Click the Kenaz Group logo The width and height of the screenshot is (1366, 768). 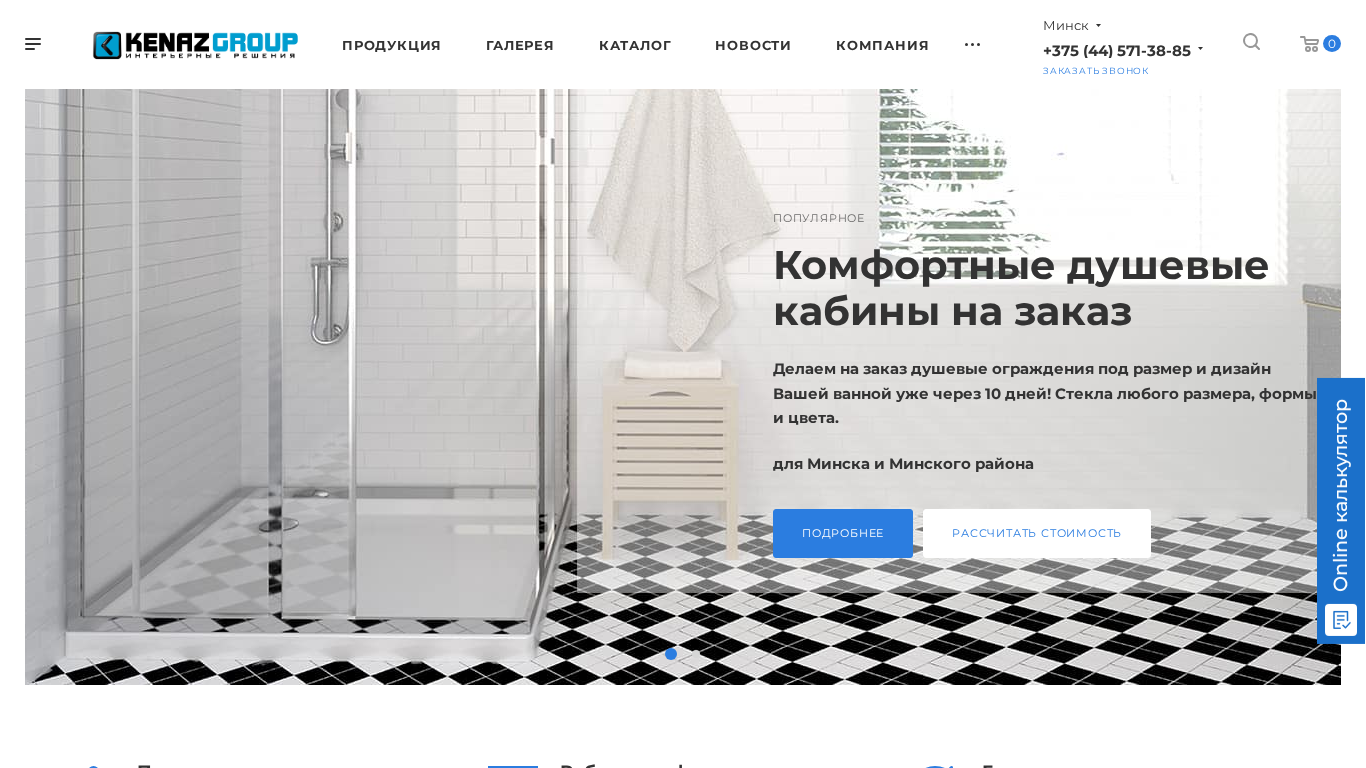click(x=196, y=45)
